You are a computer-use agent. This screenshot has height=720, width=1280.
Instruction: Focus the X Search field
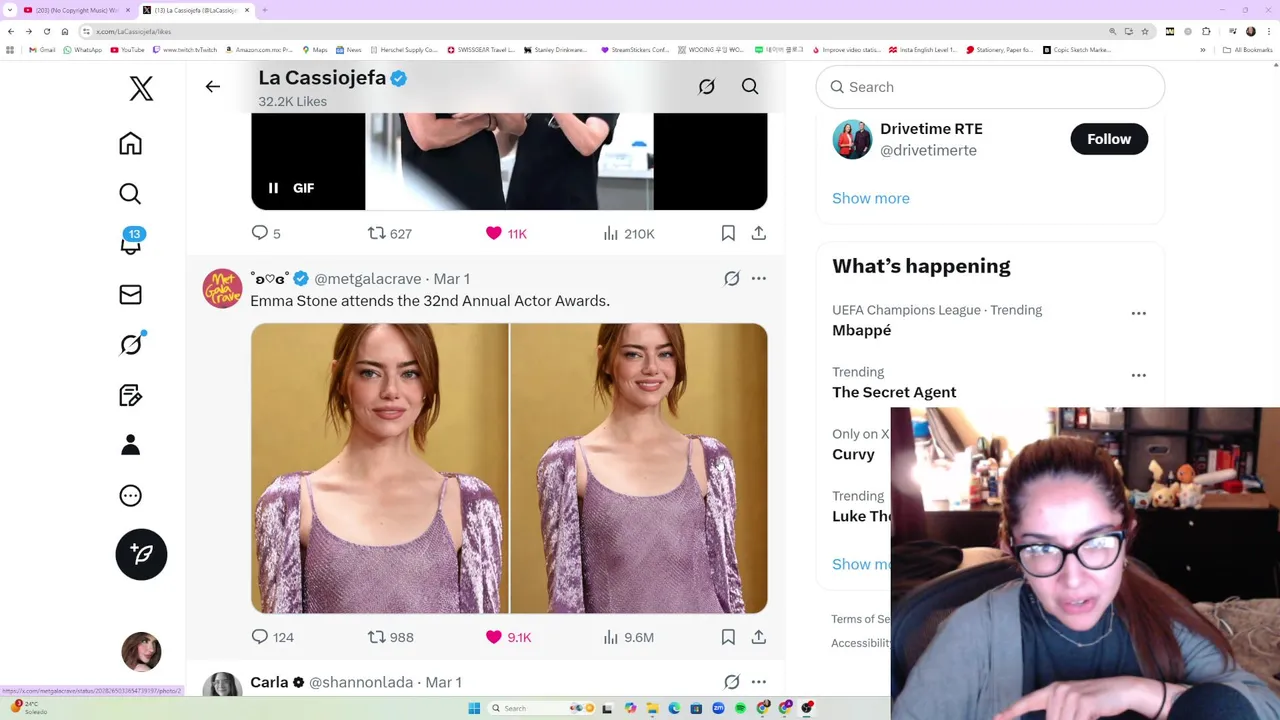tap(990, 87)
